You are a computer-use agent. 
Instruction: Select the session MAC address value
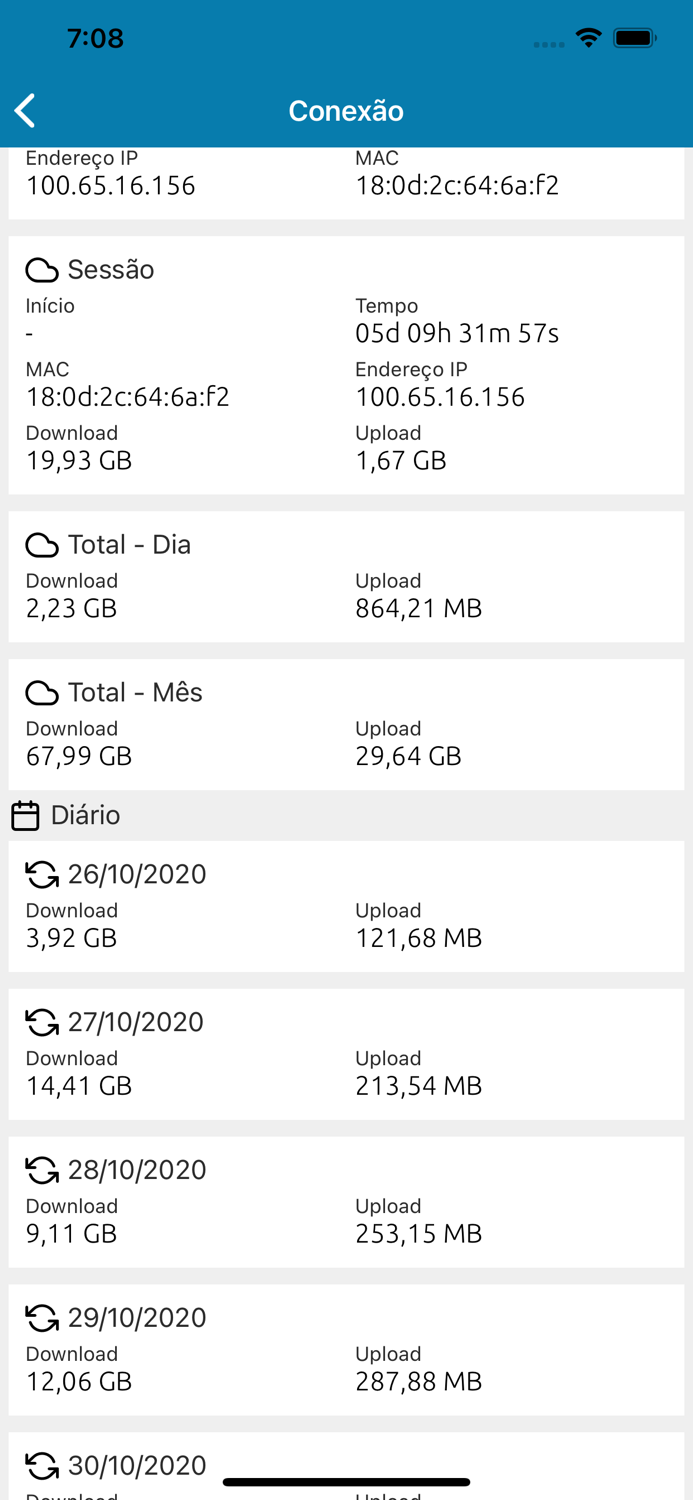coord(128,397)
